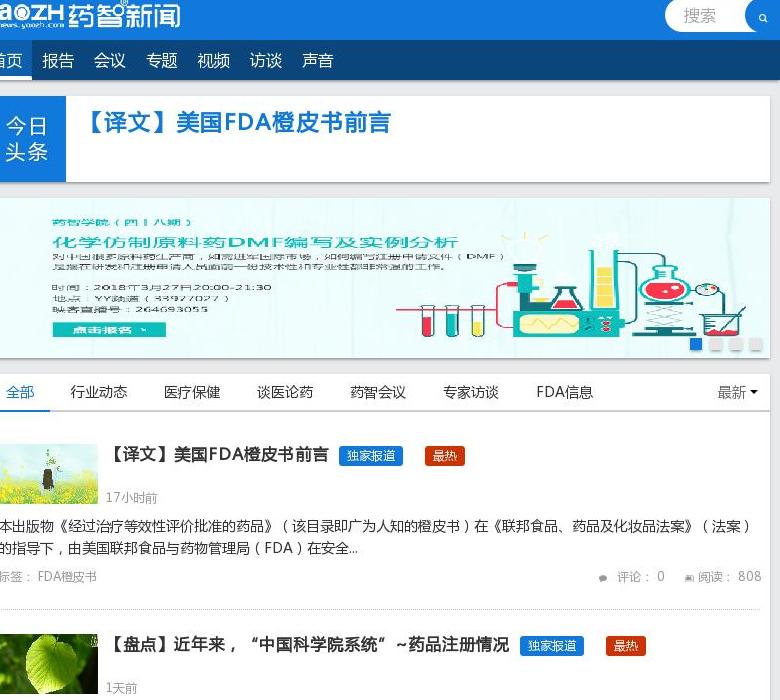This screenshot has height=700, width=780.
Task: Click 独家报道 badge on the FDA橙皮书 article
Action: (x=371, y=456)
